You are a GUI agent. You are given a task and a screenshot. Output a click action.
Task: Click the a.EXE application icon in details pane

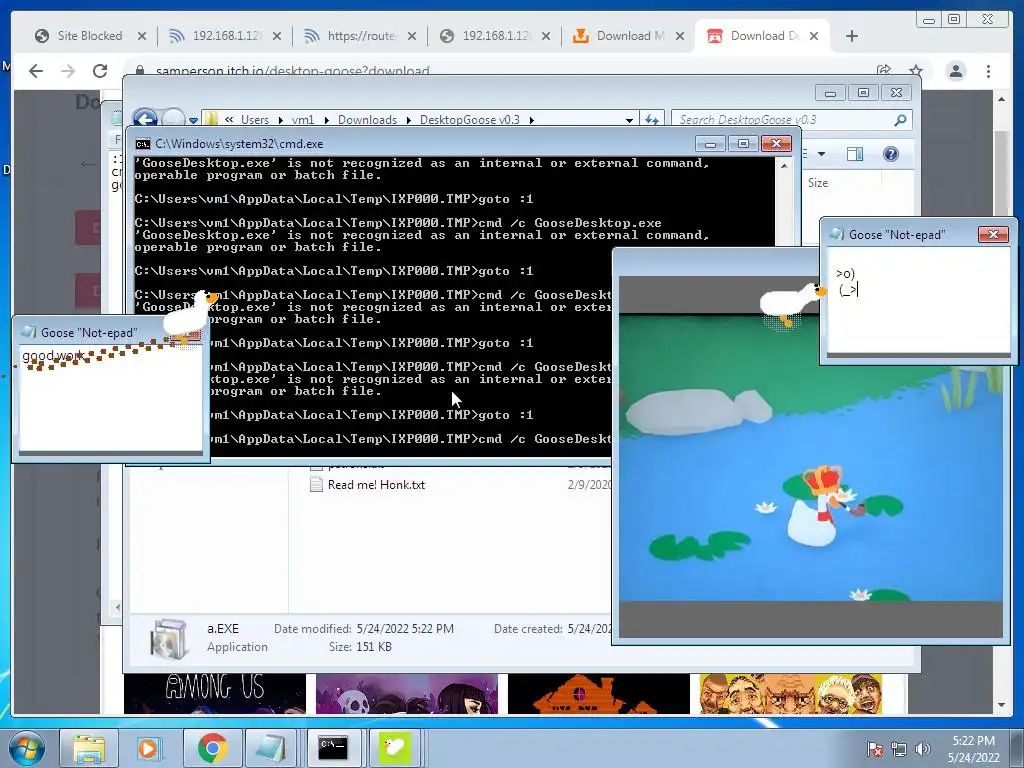click(x=168, y=637)
